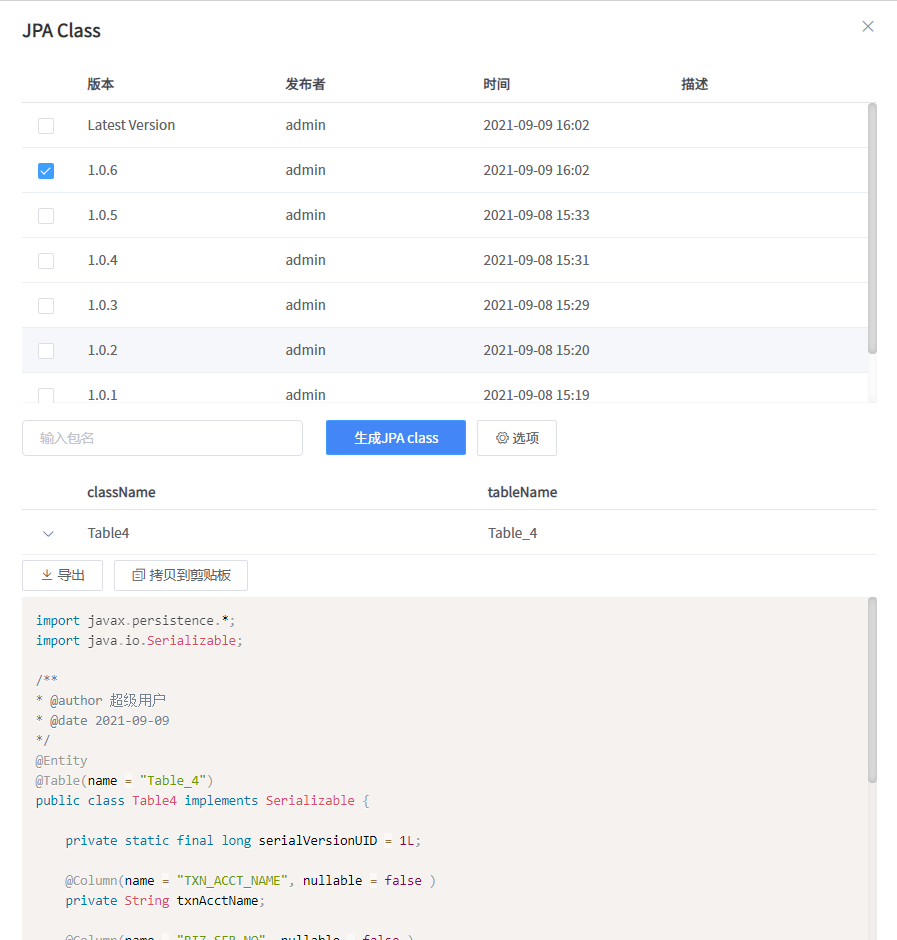This screenshot has height=940, width=897.
Task: Tick the Latest Version checkbox
Action: [x=46, y=126]
